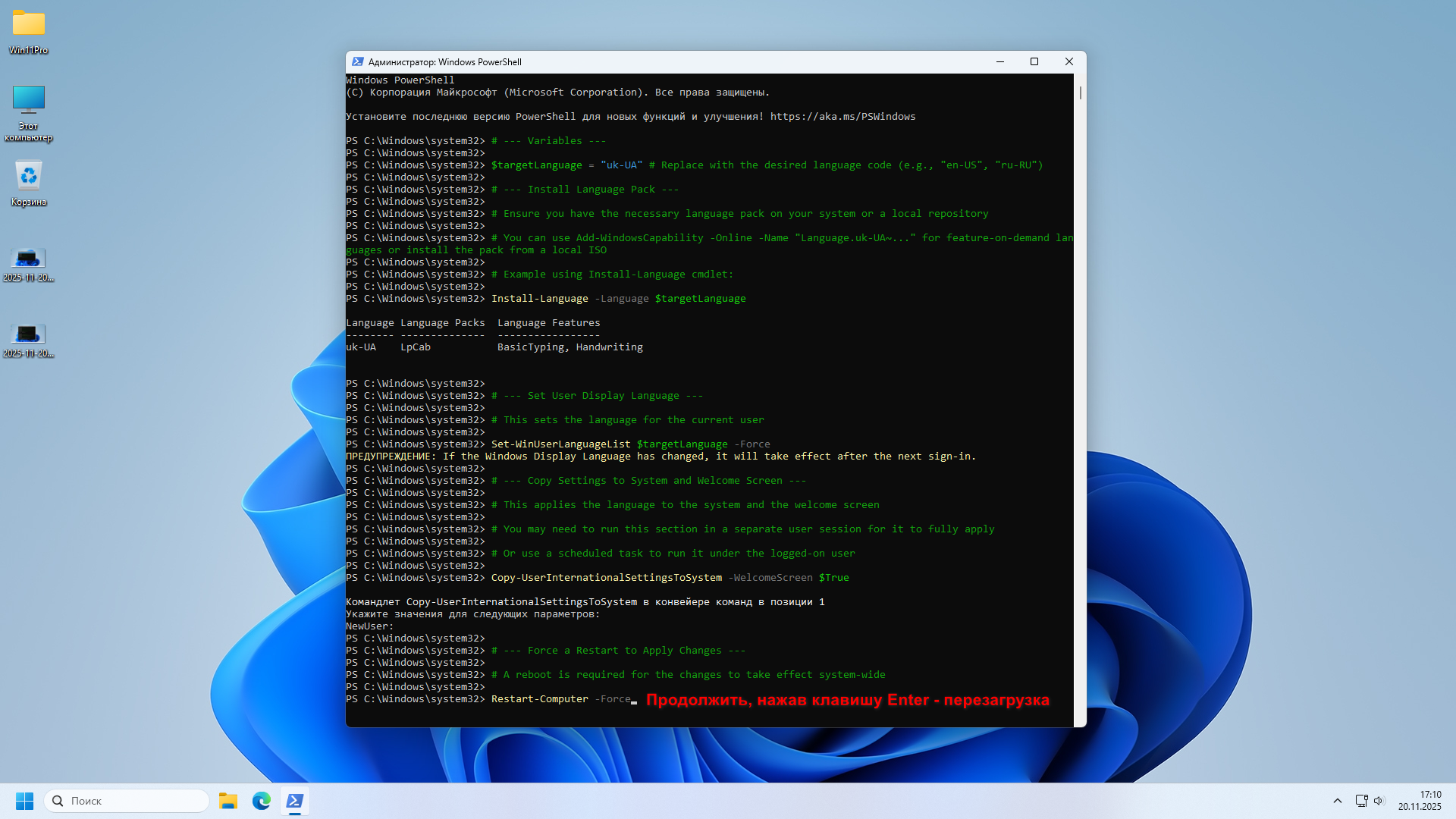The width and height of the screenshot is (1456, 819).
Task: Click the Поиск taskbar search field
Action: [127, 801]
